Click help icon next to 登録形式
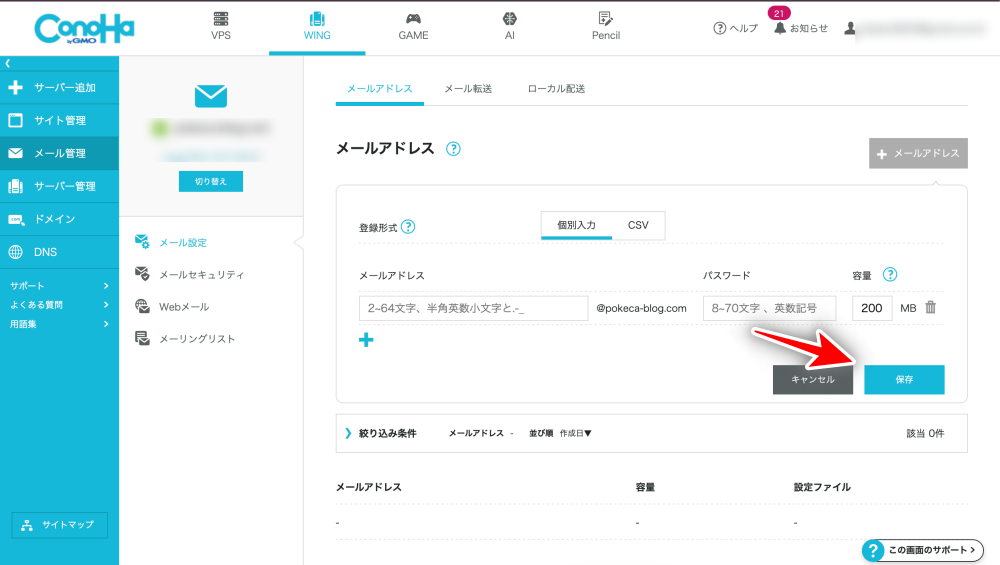Screen dimensions: 1000x565 [408, 227]
